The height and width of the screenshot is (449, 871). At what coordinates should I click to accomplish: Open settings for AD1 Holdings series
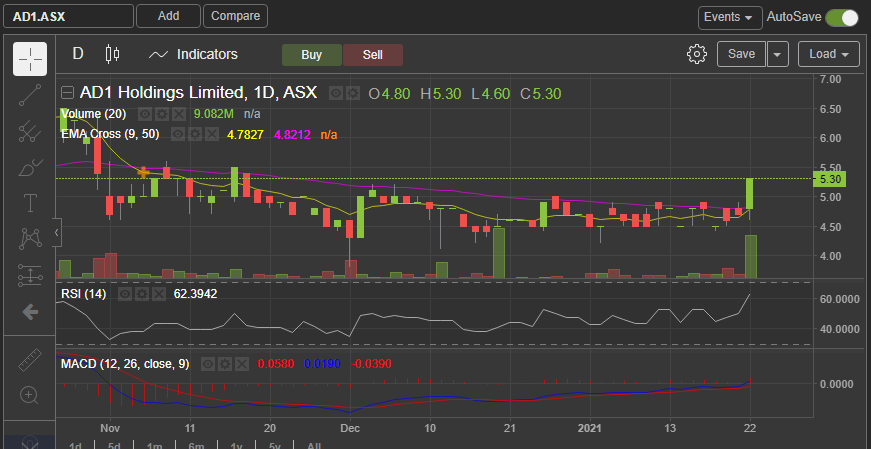pos(352,93)
